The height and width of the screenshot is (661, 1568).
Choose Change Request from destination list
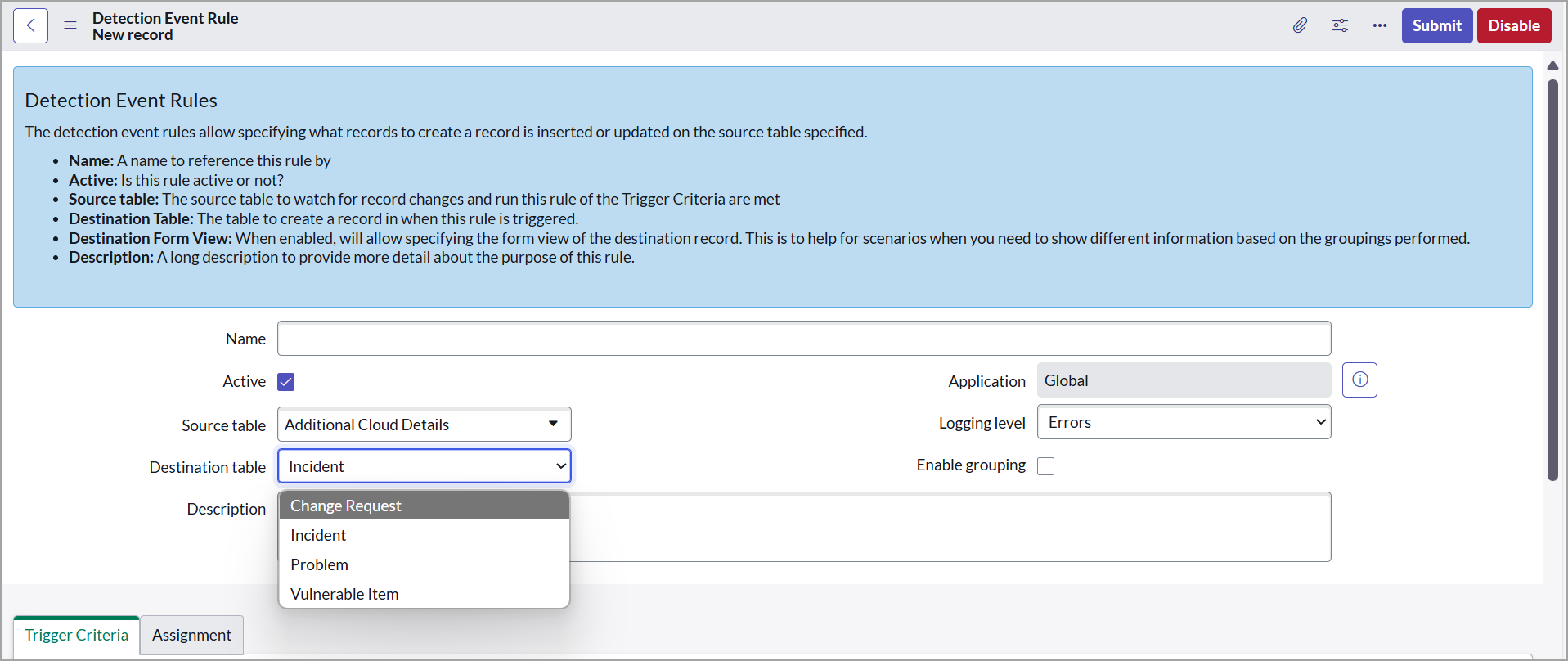tap(424, 506)
